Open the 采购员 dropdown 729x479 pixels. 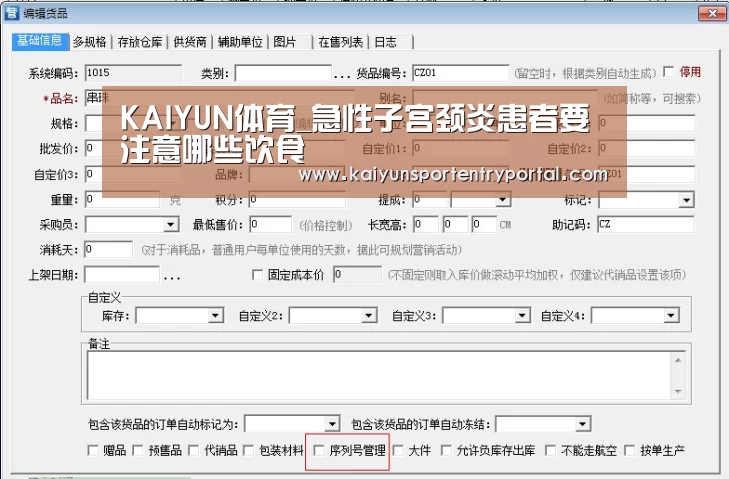click(x=171, y=225)
